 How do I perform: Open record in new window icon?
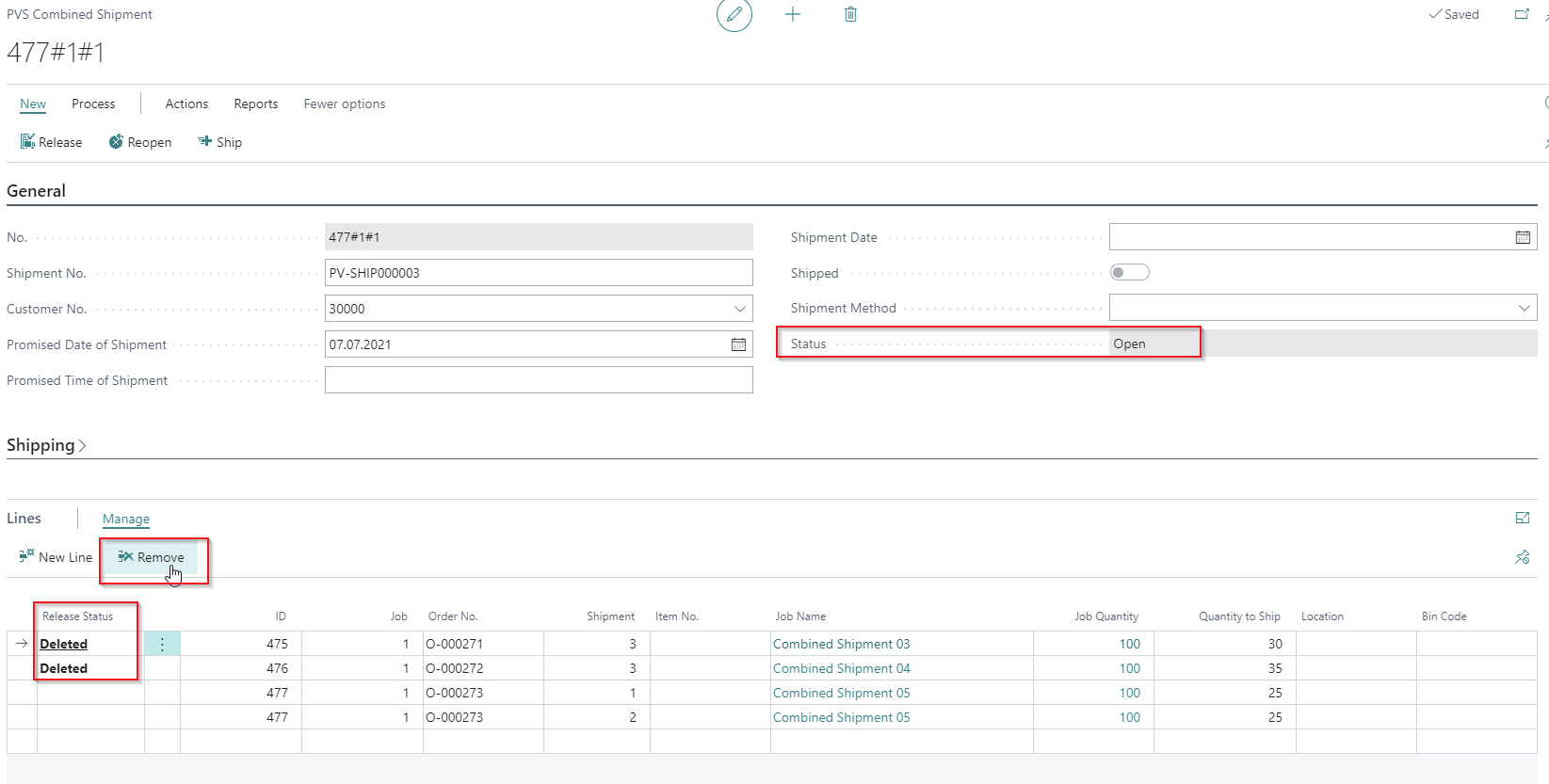pyautogui.click(x=1522, y=14)
